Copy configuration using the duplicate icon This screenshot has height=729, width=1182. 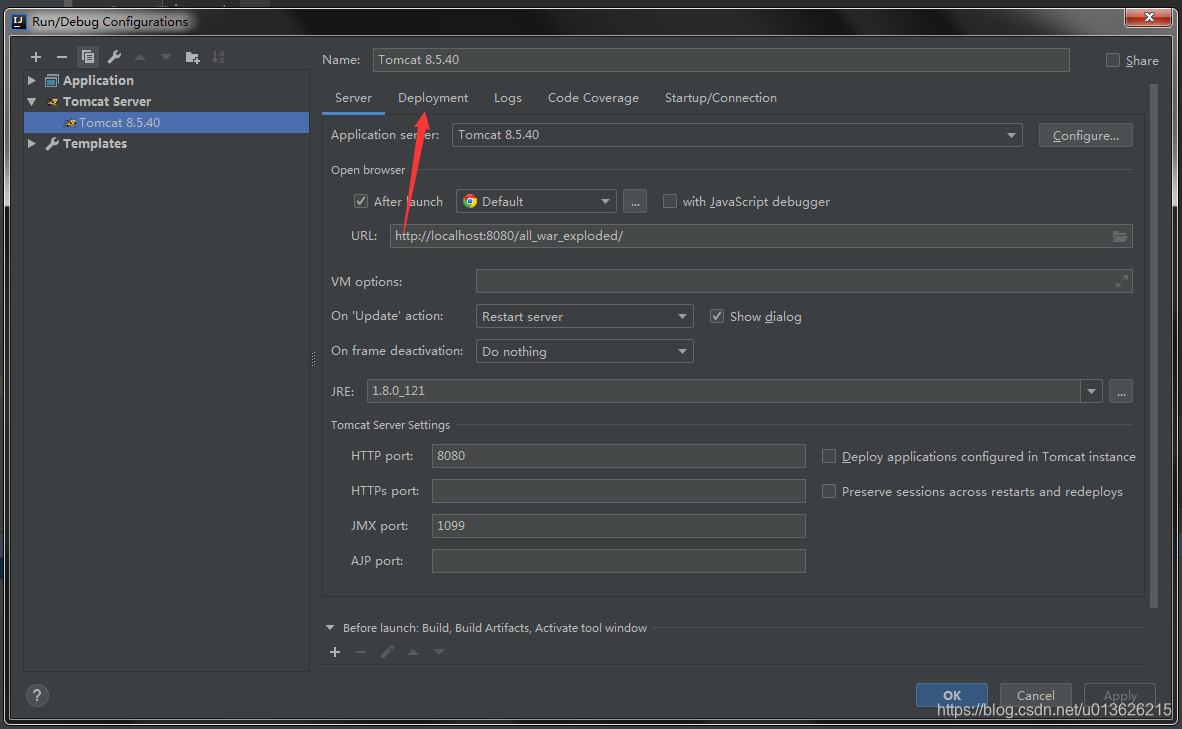click(87, 57)
